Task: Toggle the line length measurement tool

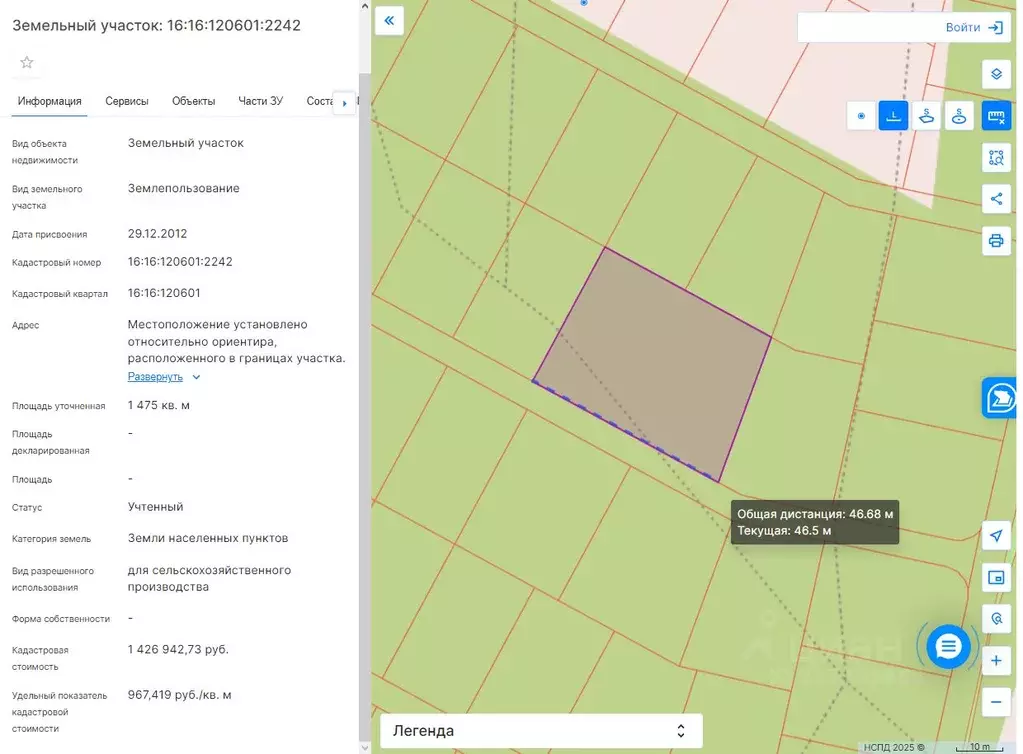Action: (x=893, y=116)
